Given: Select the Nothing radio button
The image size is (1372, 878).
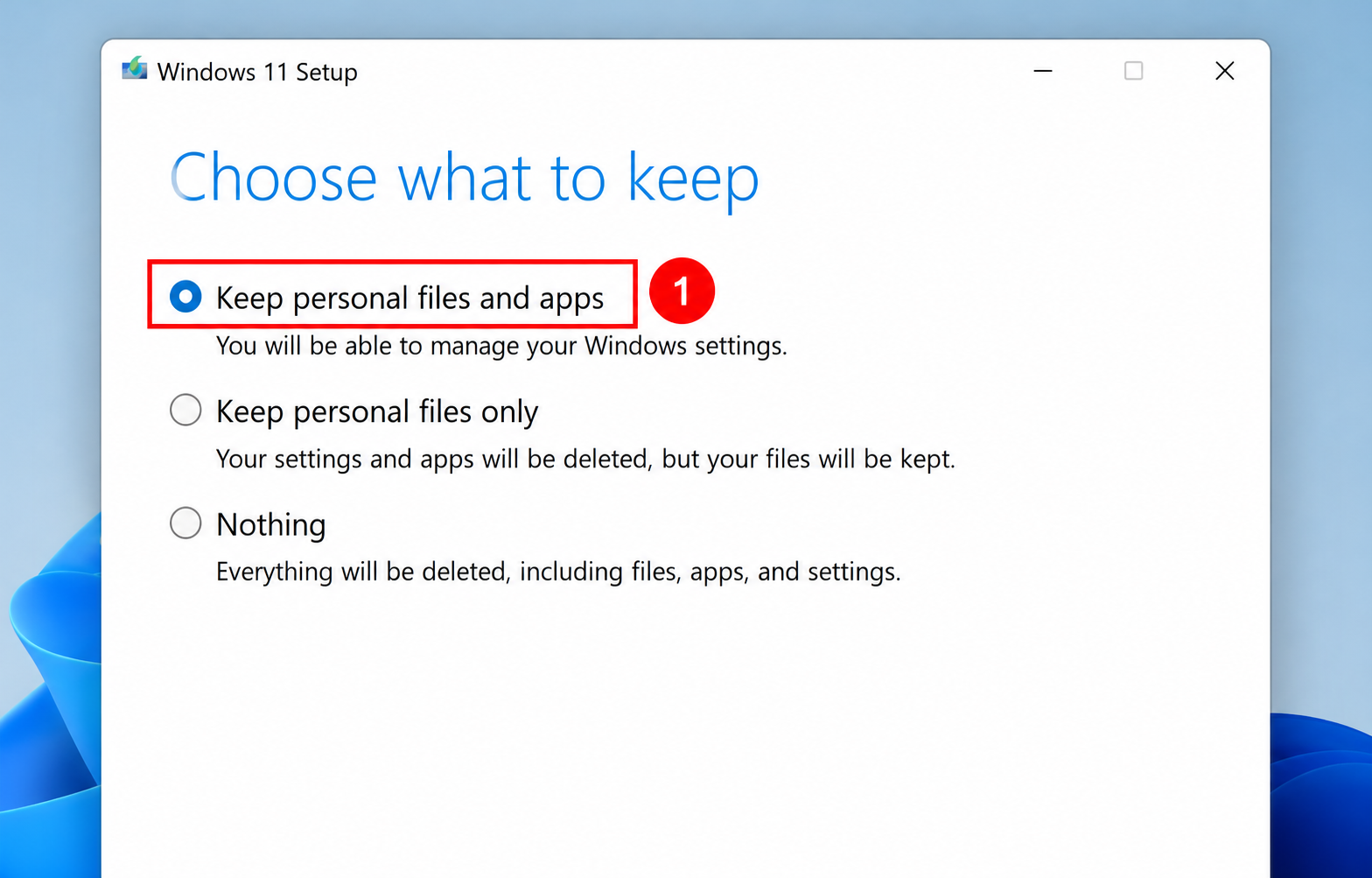Looking at the screenshot, I should pos(185,523).
